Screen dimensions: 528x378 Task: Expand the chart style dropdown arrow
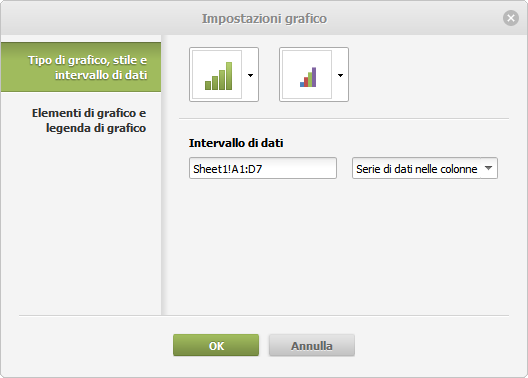click(x=340, y=75)
